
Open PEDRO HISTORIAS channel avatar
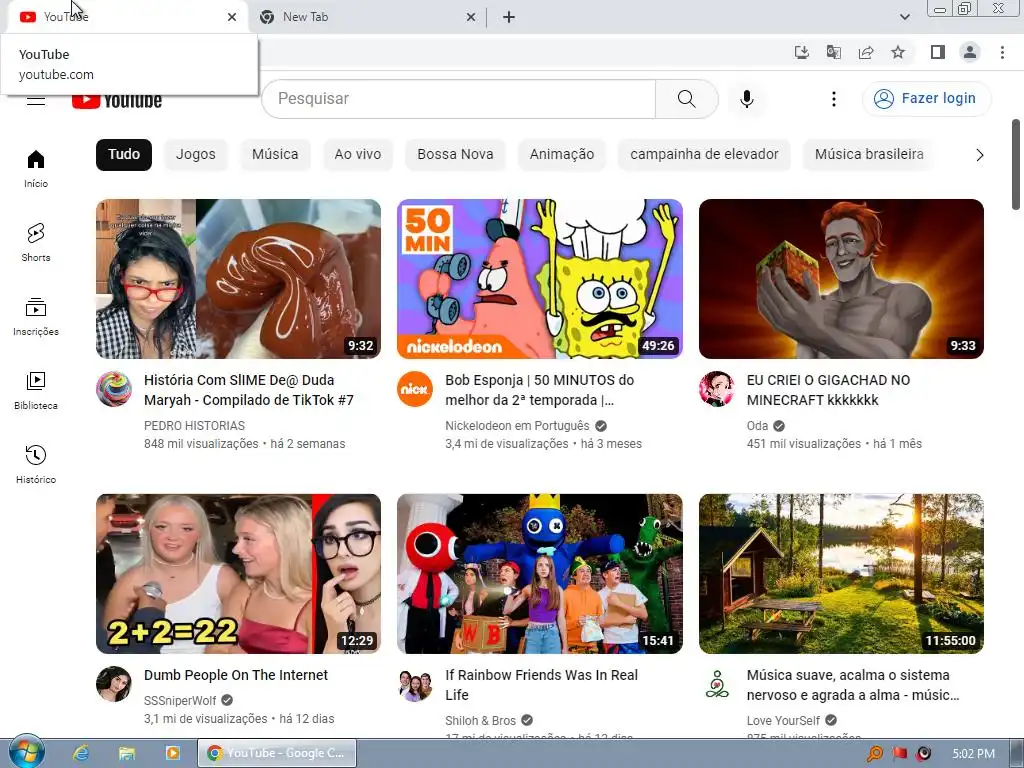(x=114, y=389)
